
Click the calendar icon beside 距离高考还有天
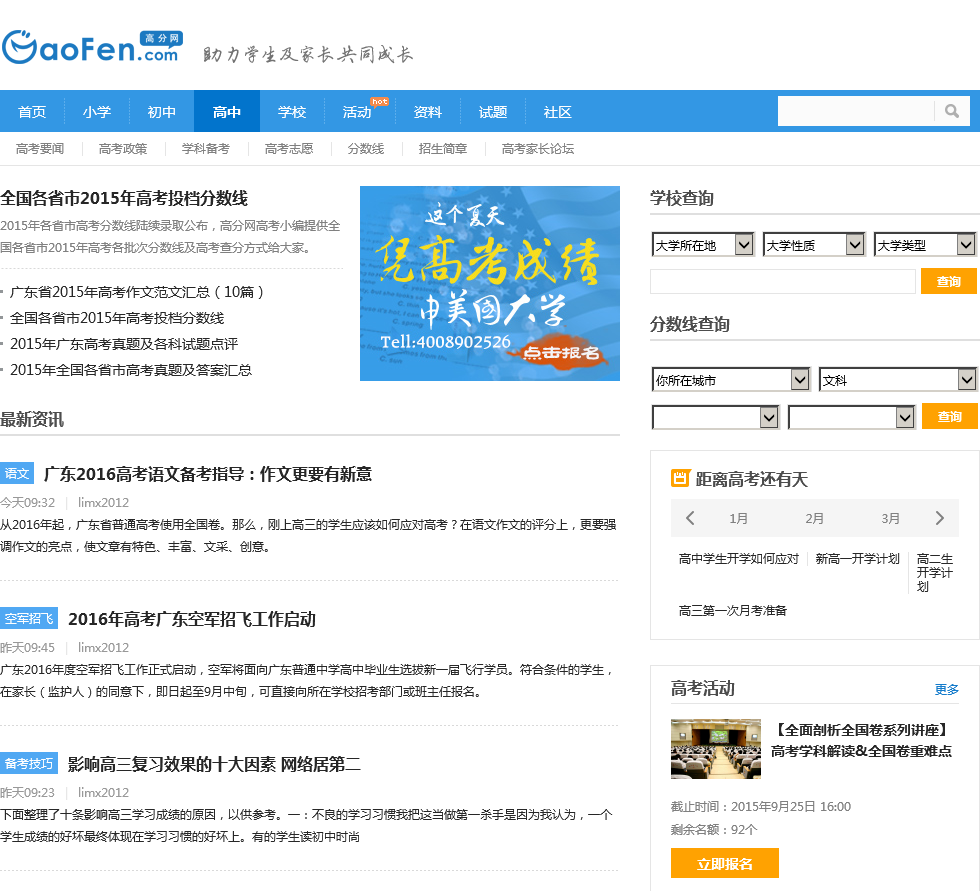(x=680, y=478)
